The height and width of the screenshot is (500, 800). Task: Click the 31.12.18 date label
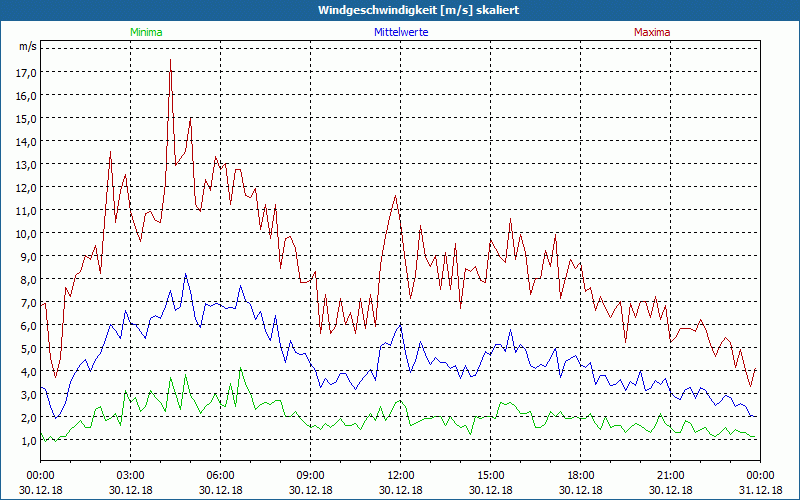click(x=761, y=490)
